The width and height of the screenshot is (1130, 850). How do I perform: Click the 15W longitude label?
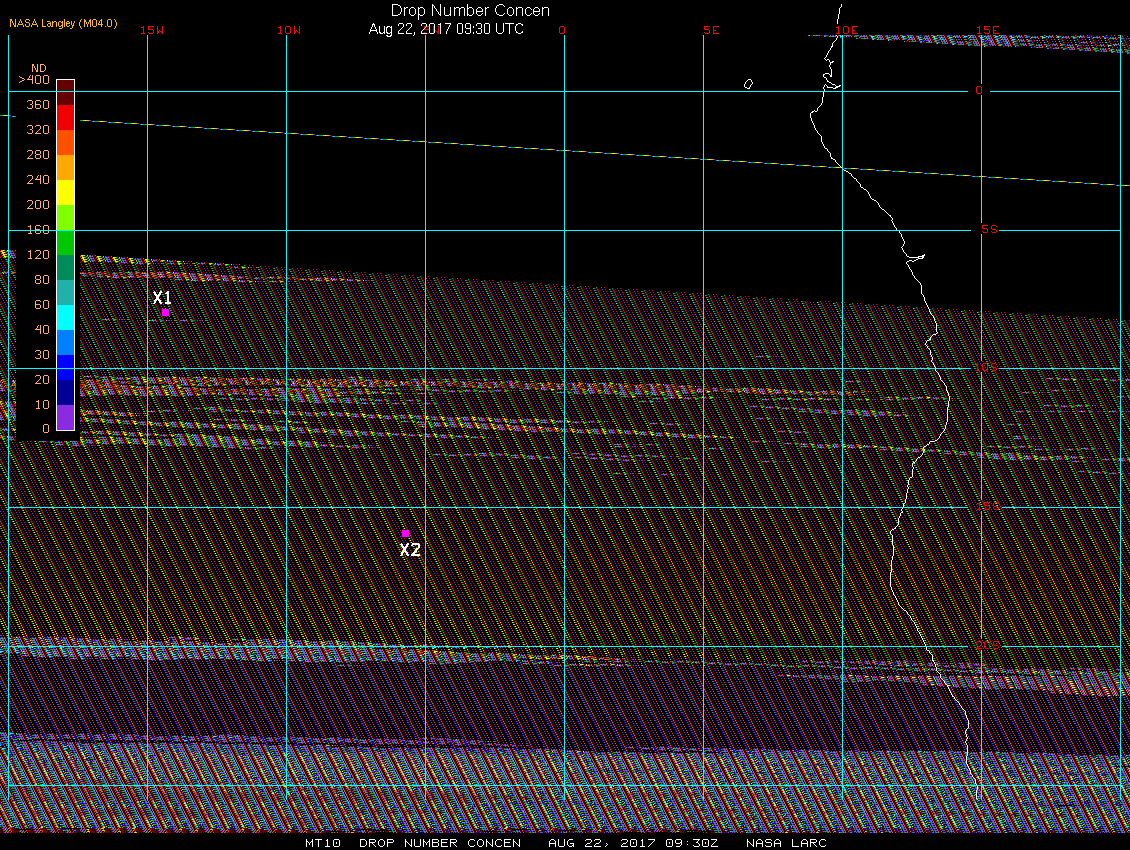point(152,30)
